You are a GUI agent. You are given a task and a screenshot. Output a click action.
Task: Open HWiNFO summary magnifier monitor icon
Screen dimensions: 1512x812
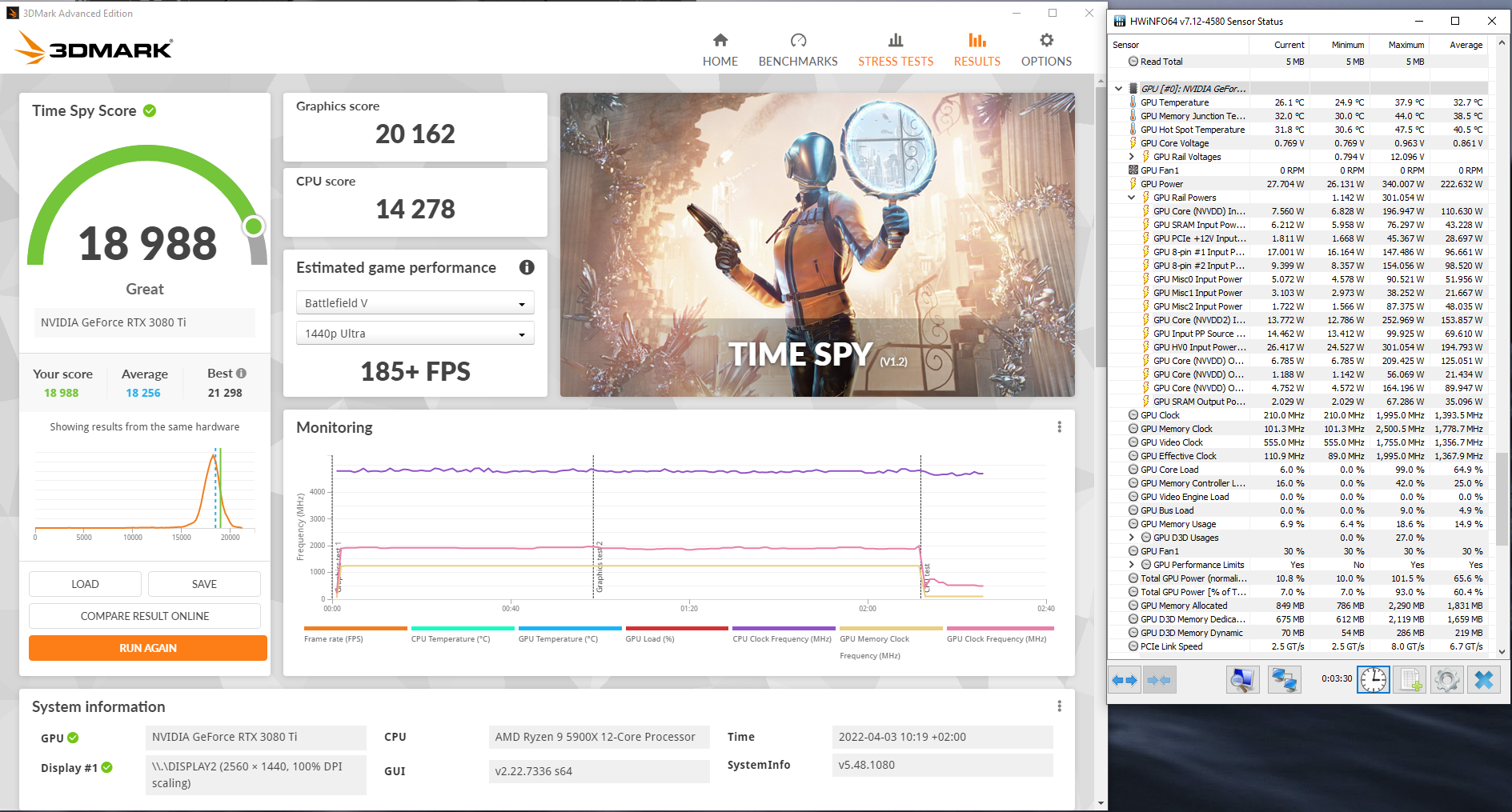tap(1242, 680)
